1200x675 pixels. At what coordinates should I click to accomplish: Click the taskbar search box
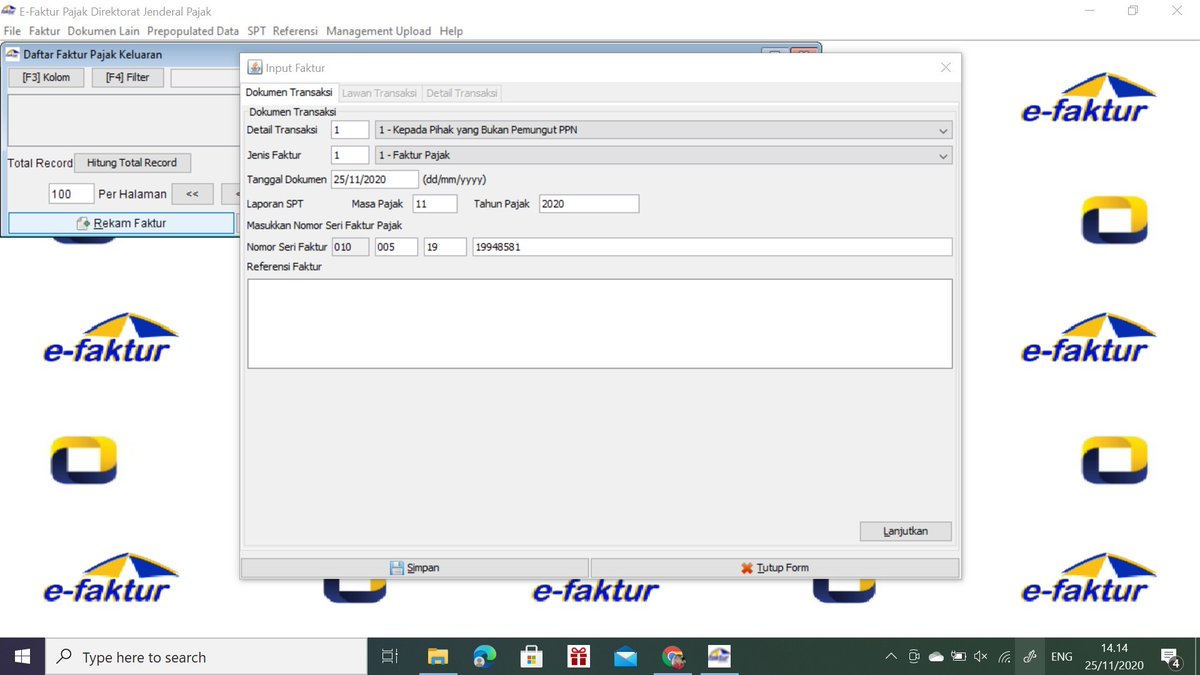click(208, 657)
